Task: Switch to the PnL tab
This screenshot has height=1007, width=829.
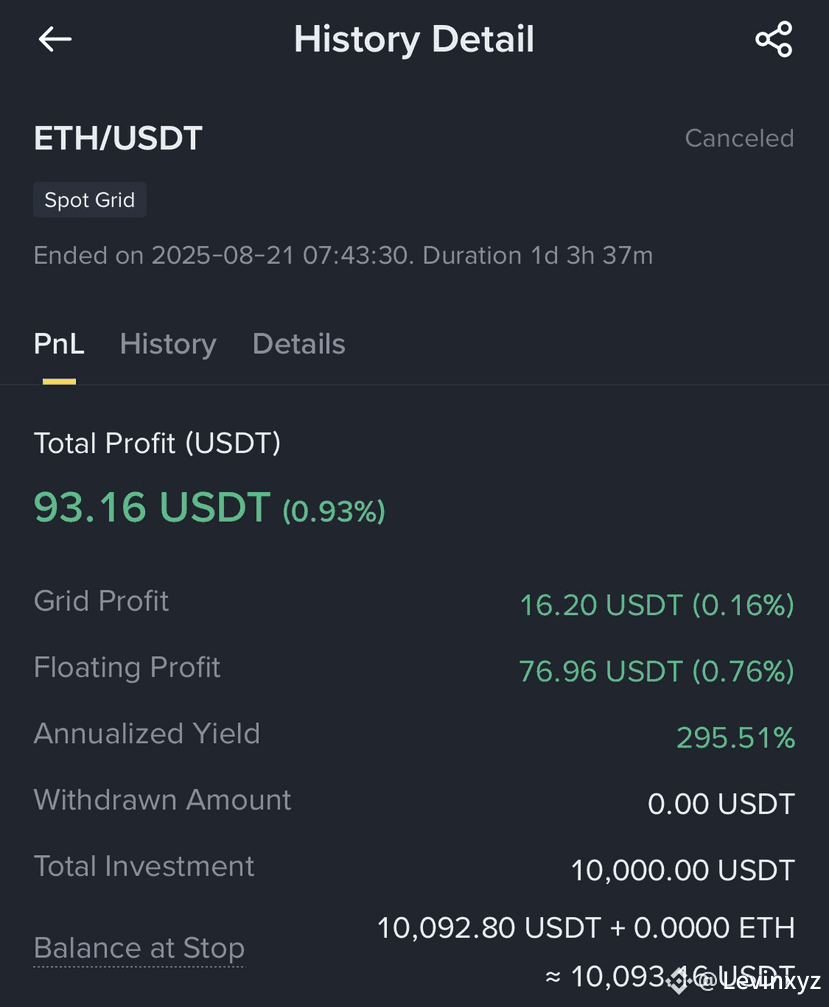Action: point(59,344)
